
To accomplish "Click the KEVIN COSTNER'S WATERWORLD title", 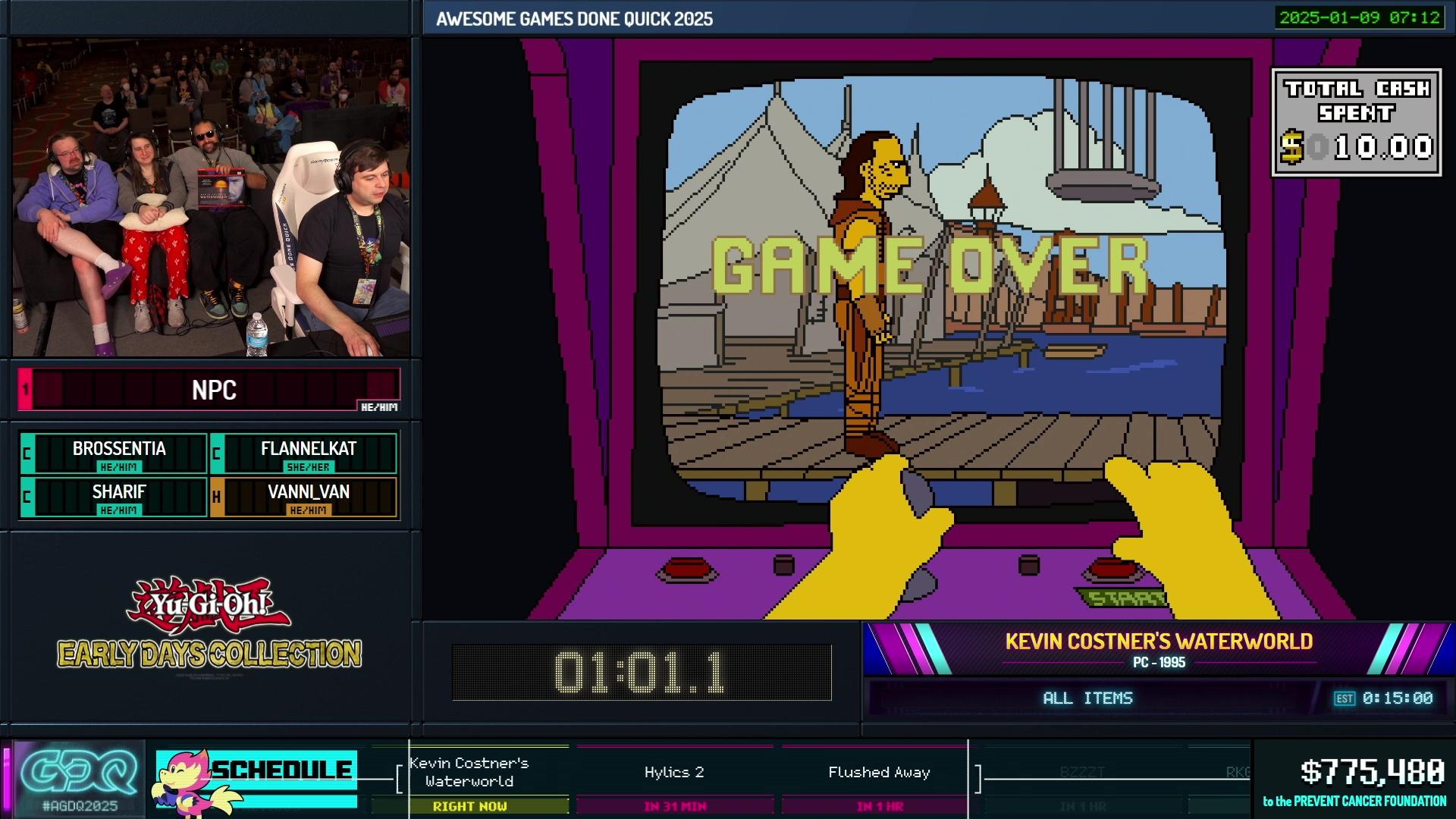I will (1159, 642).
